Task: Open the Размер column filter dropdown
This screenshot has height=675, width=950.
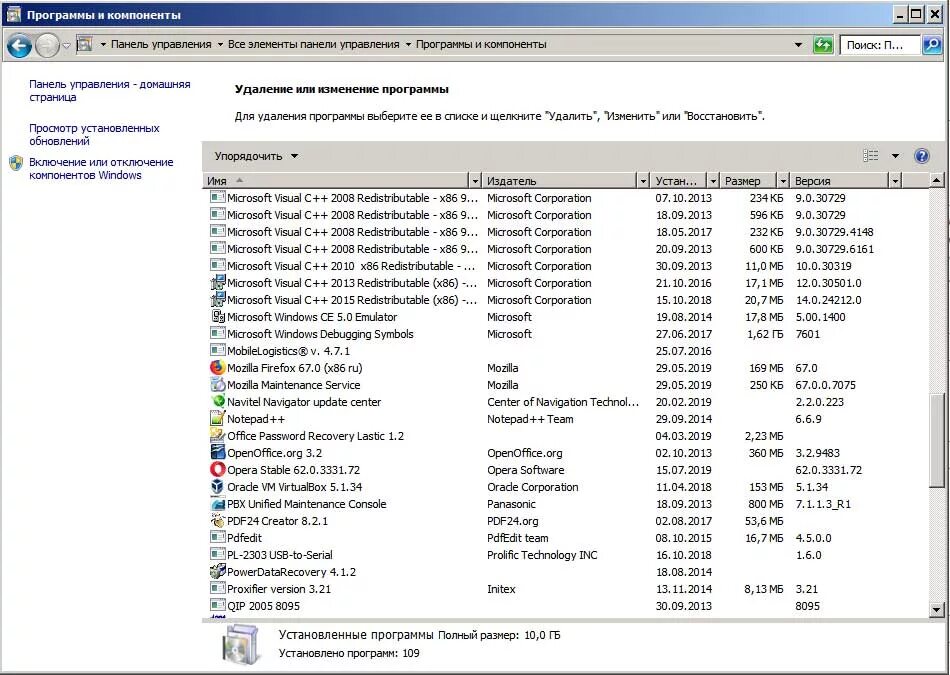Action: point(783,181)
